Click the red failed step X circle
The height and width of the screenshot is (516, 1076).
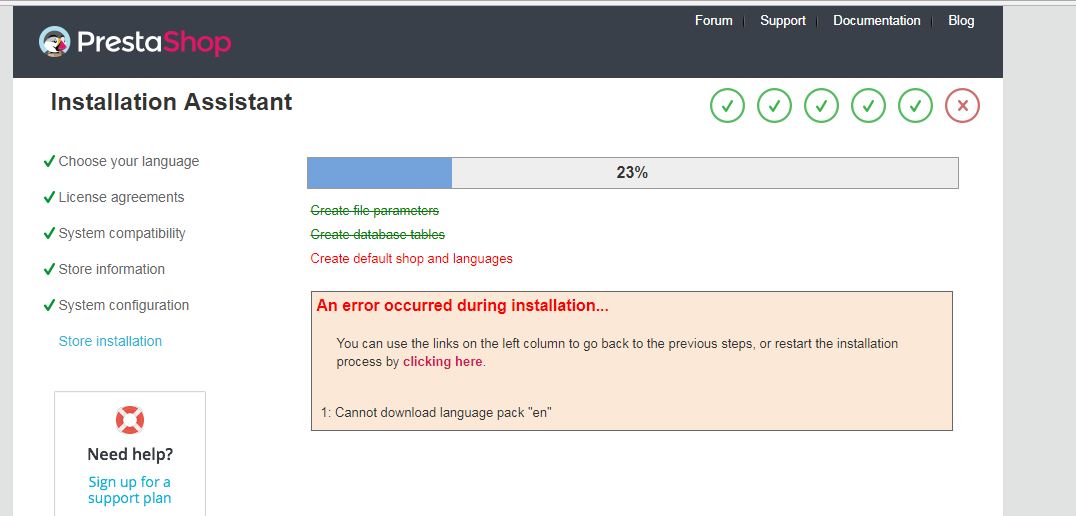pos(963,106)
